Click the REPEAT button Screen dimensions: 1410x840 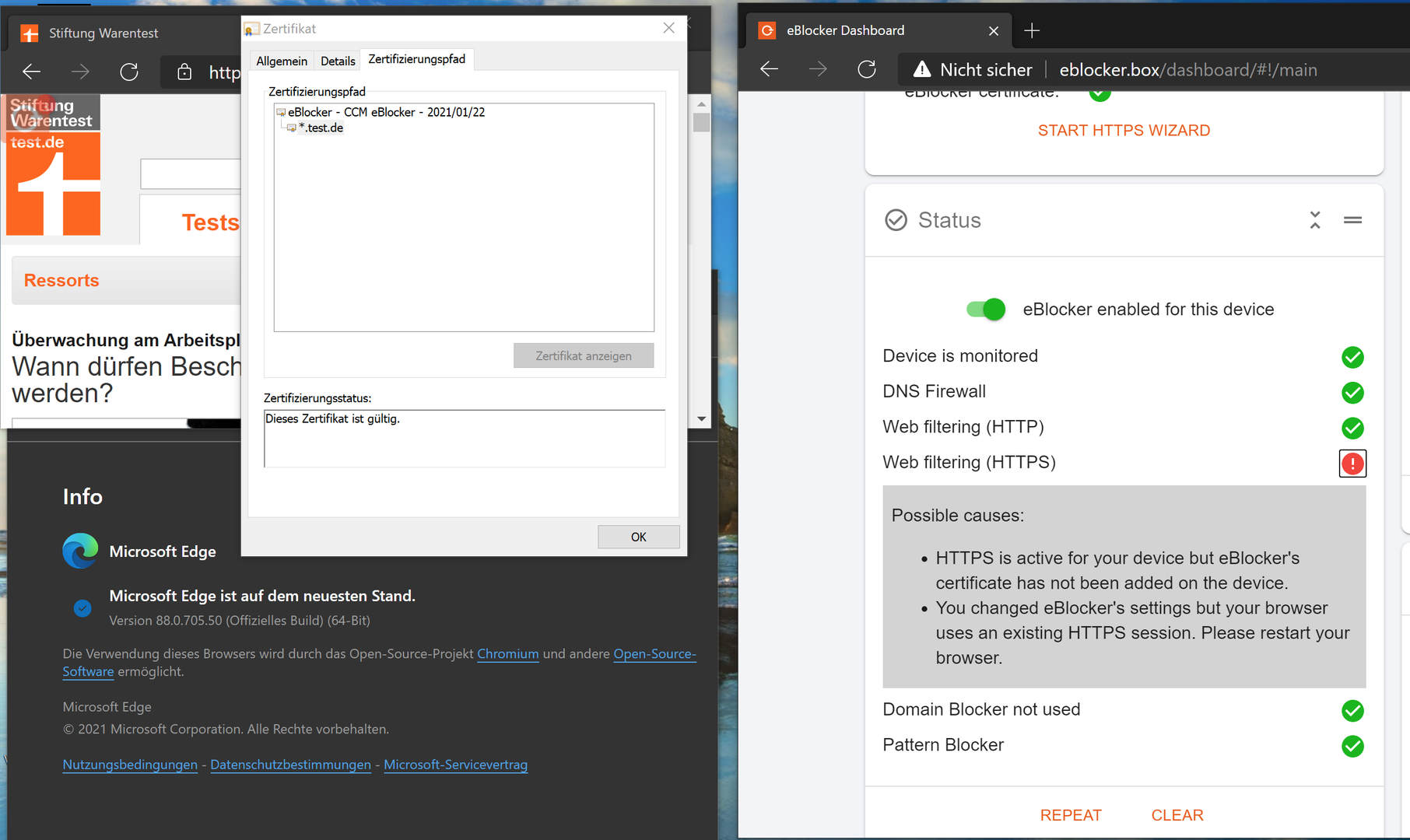tap(1071, 815)
